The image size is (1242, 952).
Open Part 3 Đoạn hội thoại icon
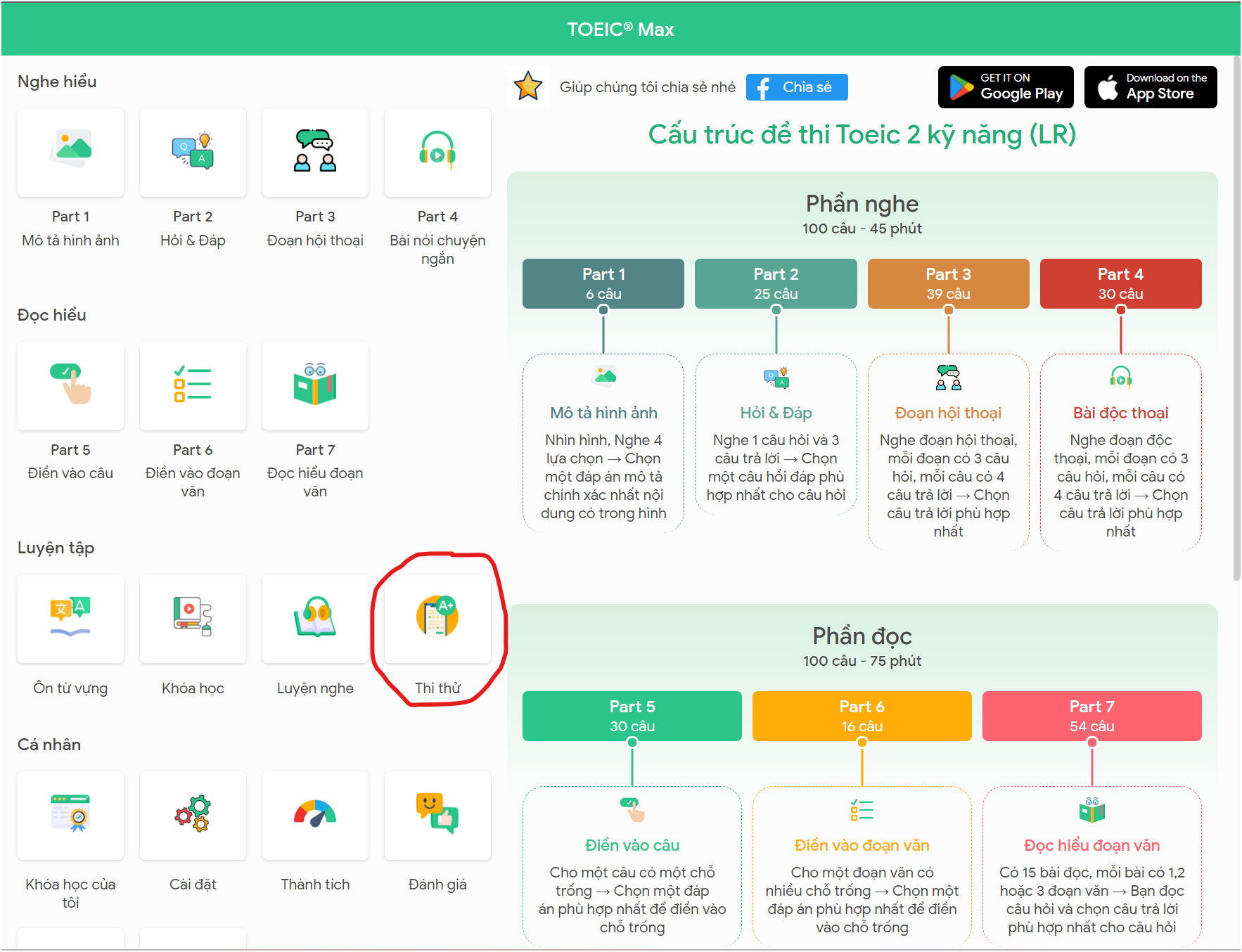click(315, 152)
